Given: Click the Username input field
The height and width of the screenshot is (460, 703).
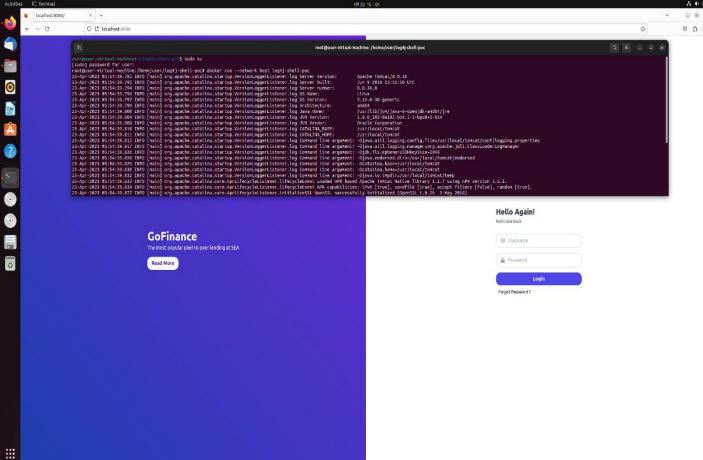Looking at the screenshot, I should point(538,241).
